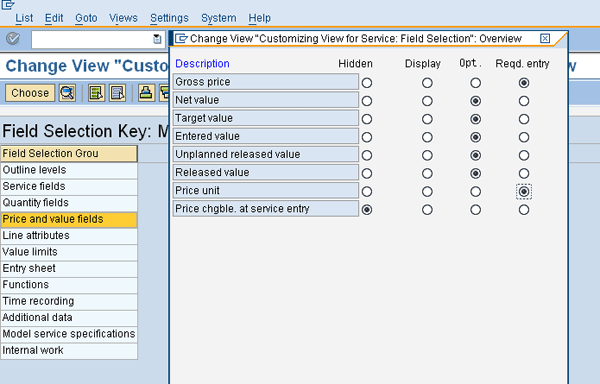Set Target value to Display

(427, 119)
